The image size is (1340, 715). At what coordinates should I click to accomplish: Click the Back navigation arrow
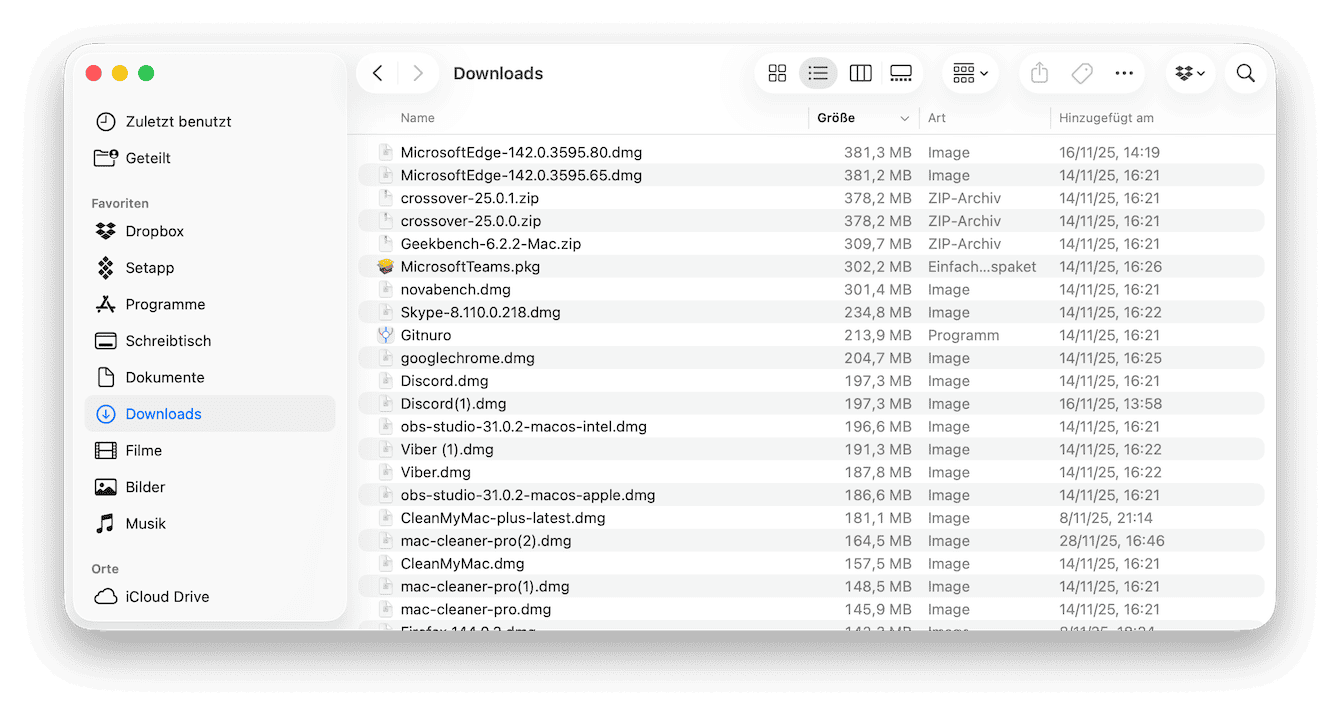[377, 73]
